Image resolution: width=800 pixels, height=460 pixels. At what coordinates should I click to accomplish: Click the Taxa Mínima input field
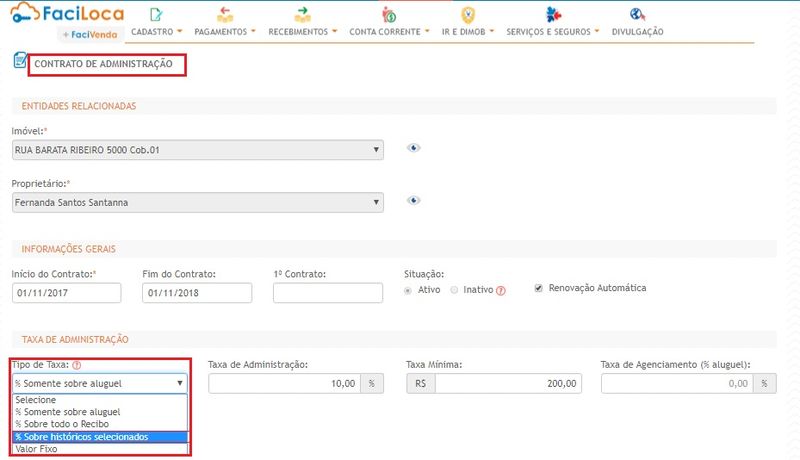(x=508, y=383)
